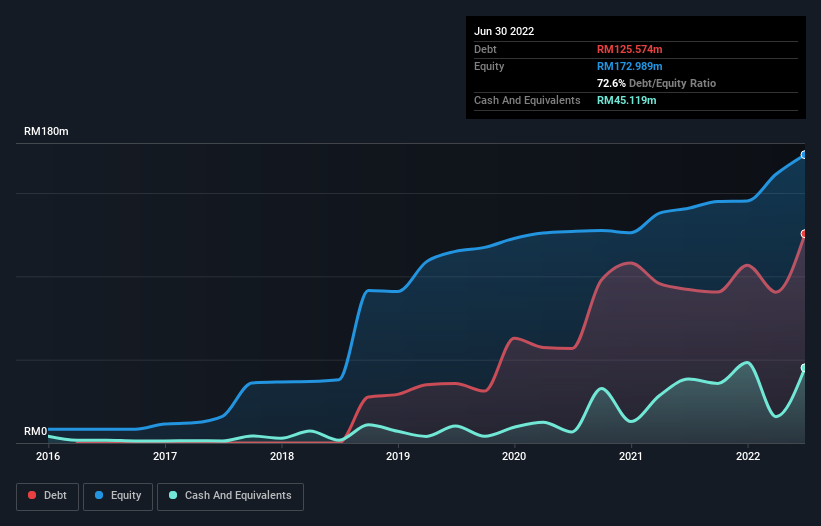Select the blue Equity endpoint marker
821x526 pixels.
tap(804, 155)
